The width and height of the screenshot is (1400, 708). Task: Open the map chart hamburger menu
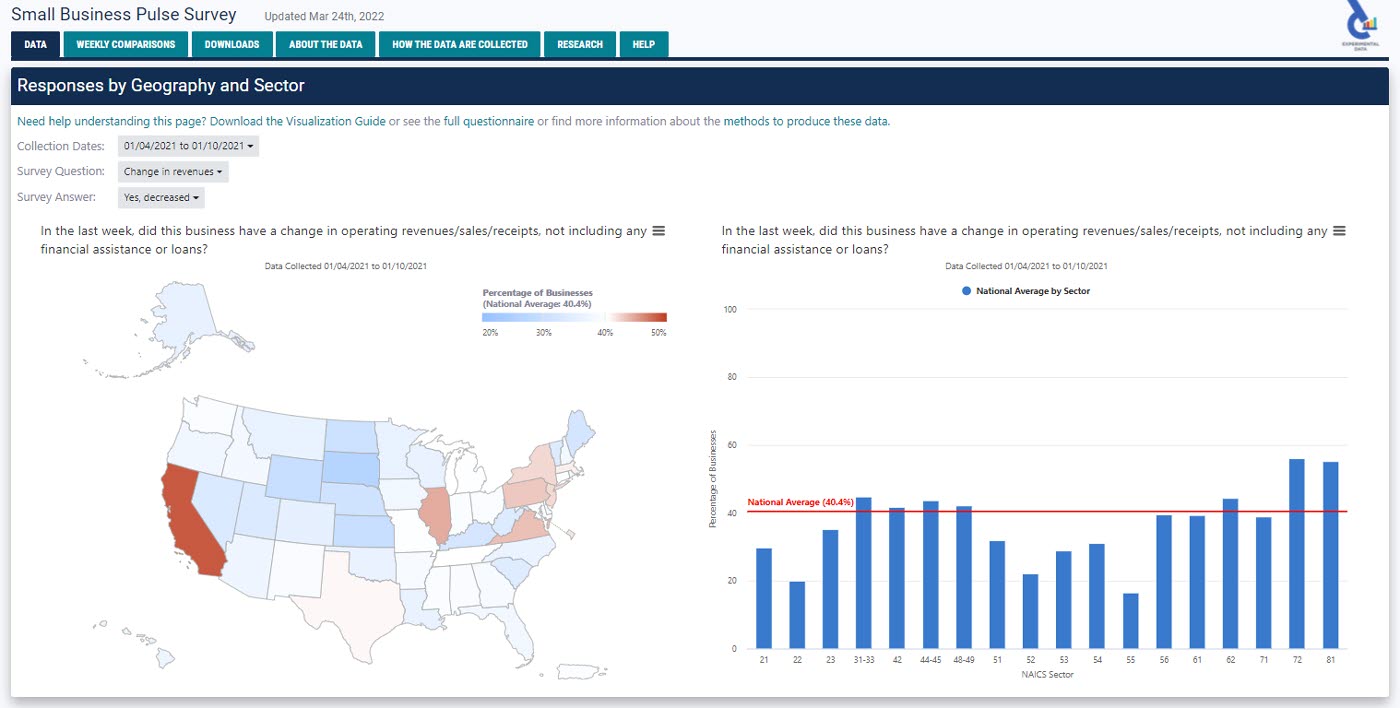pos(659,231)
